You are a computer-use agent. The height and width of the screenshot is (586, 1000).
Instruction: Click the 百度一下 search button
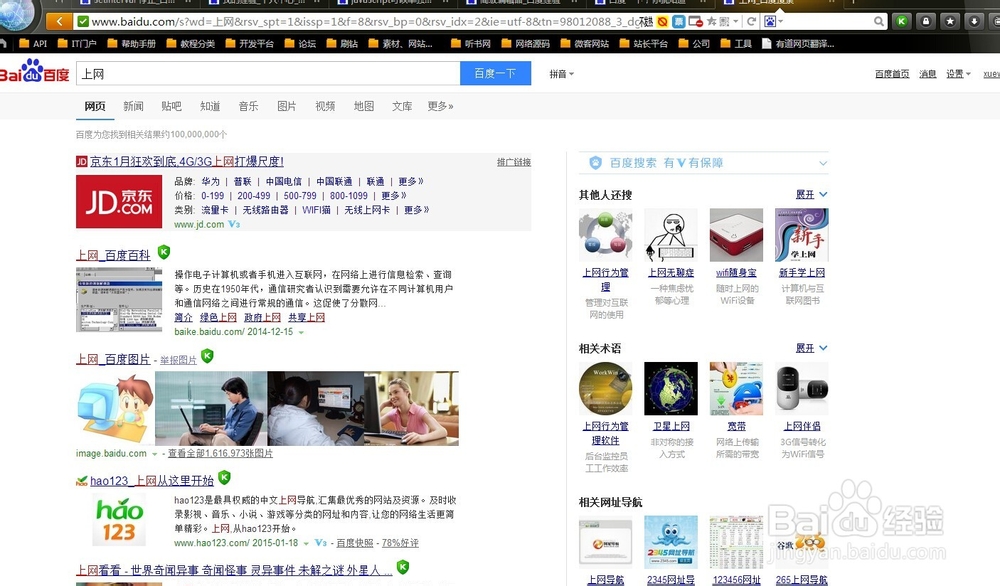point(496,73)
